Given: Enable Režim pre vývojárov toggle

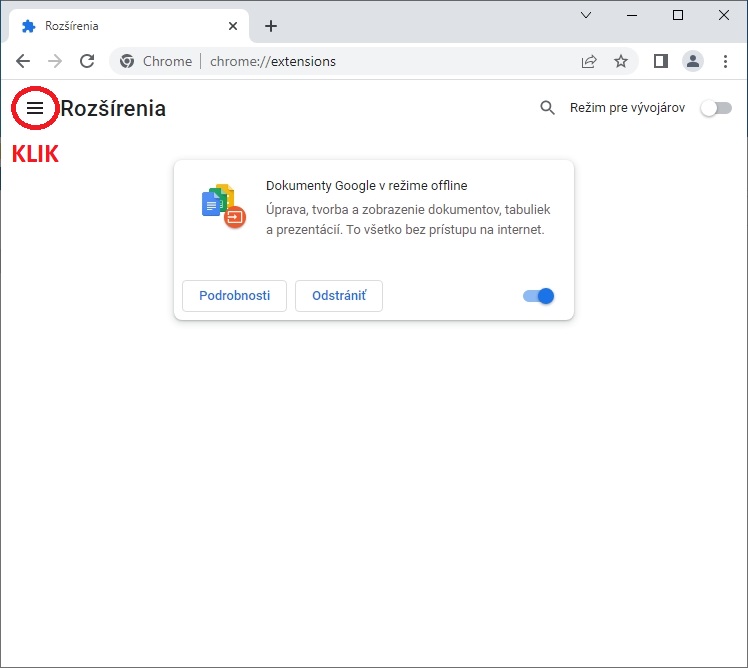Looking at the screenshot, I should [x=716, y=108].
